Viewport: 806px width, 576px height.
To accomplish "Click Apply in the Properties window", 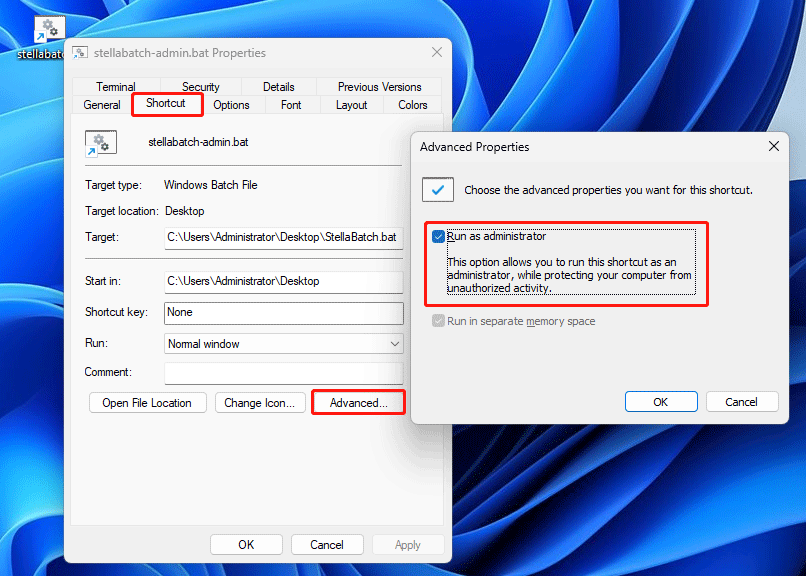I will click(408, 544).
